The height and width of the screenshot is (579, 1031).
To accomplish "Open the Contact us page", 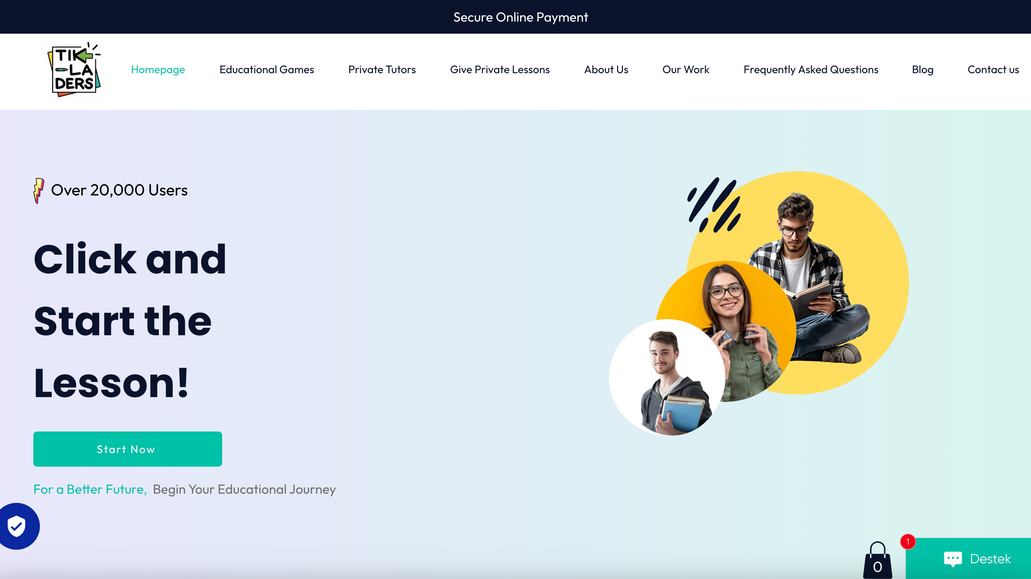I will click(993, 69).
